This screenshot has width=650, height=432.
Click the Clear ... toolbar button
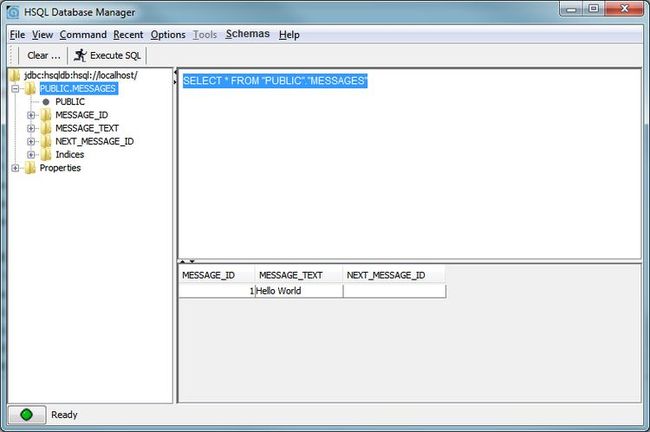click(x=44, y=56)
